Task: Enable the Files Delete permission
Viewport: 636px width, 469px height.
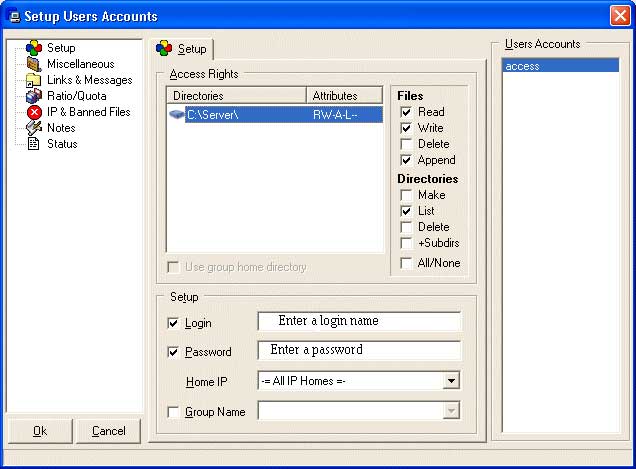Action: point(406,144)
